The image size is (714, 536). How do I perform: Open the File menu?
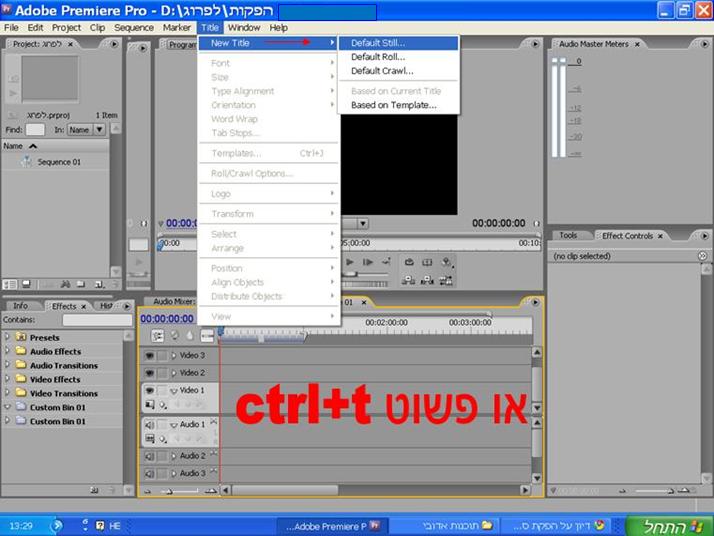click(11, 28)
